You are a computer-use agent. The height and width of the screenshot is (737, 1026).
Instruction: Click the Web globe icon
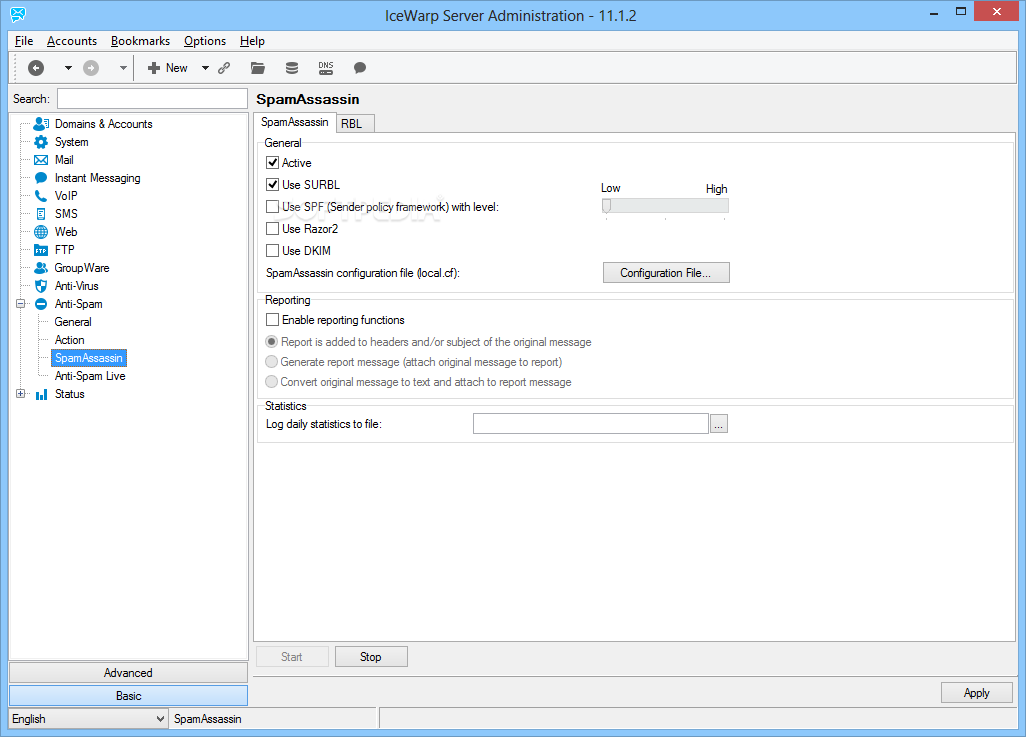41,232
